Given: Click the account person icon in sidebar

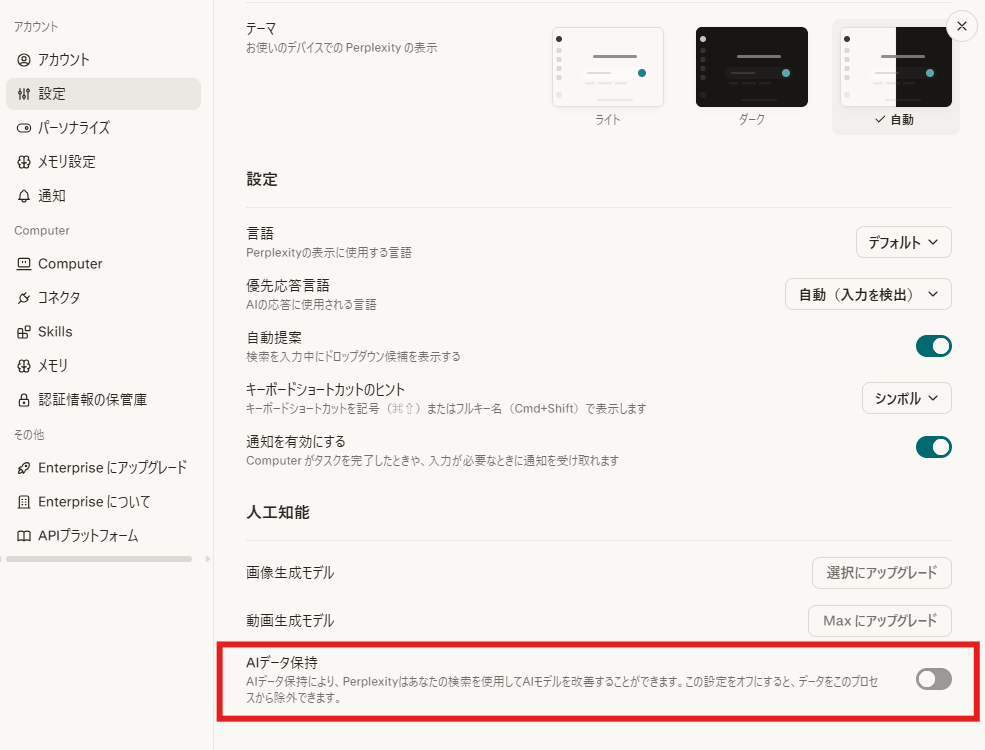Looking at the screenshot, I should tap(24, 60).
